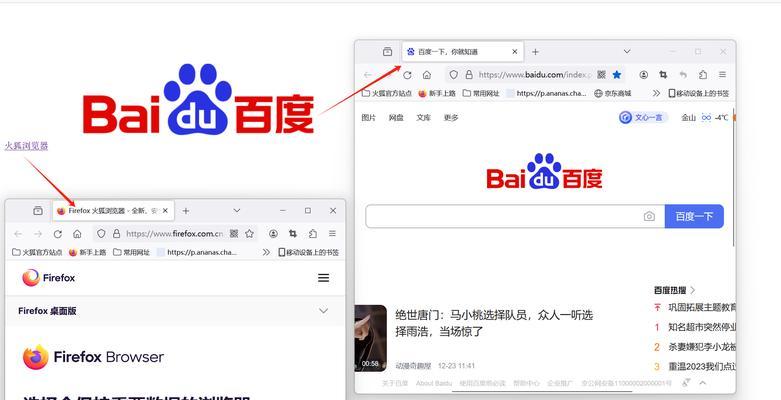Expand the Firefox 桌面版 section chevron
The image size is (781, 400).
point(324,311)
